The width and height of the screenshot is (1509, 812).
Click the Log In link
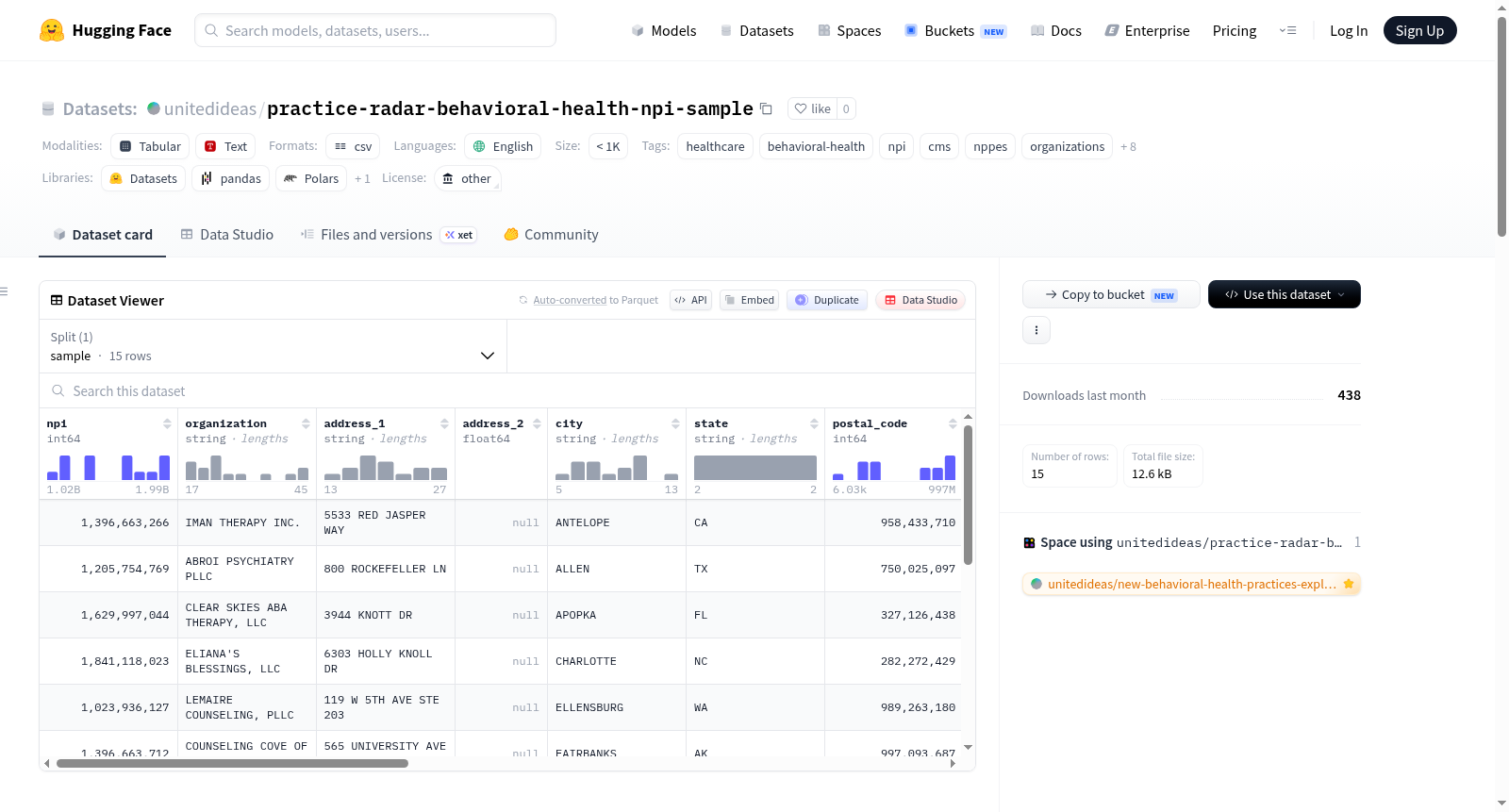tap(1349, 30)
